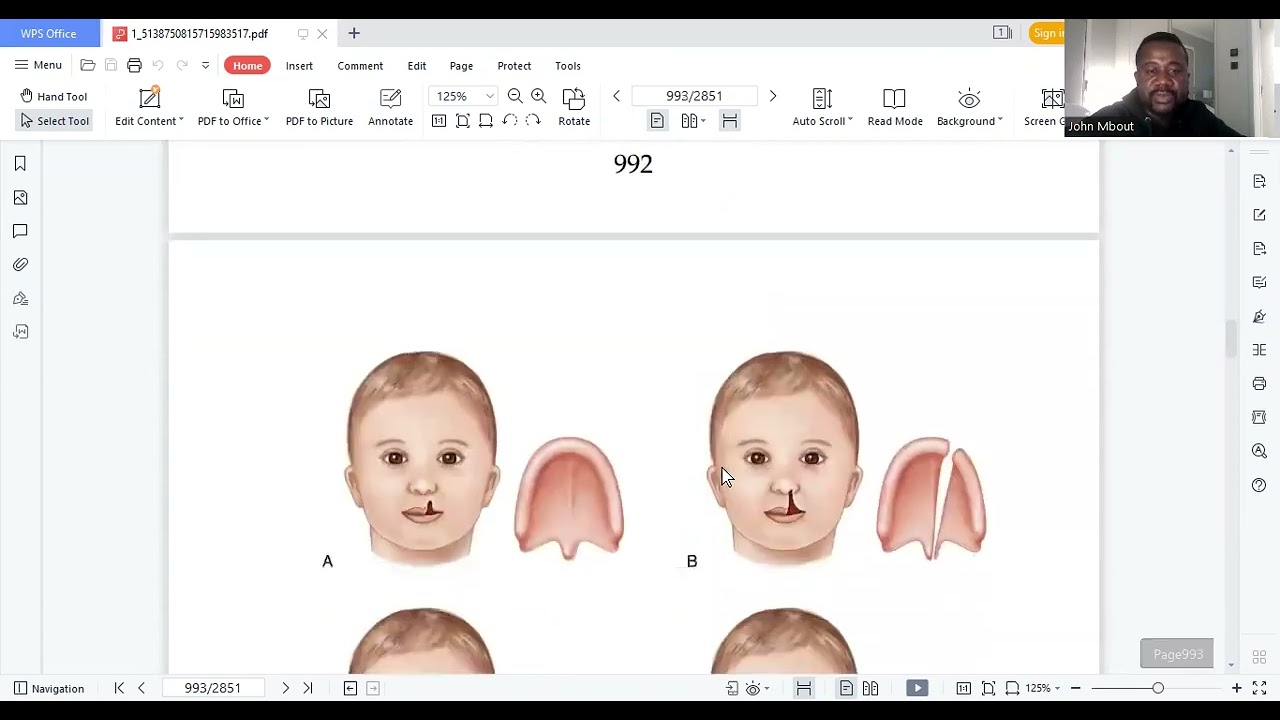1280x720 pixels.
Task: Open the Find magnifier icon in right sidebar
Action: coord(1259,451)
